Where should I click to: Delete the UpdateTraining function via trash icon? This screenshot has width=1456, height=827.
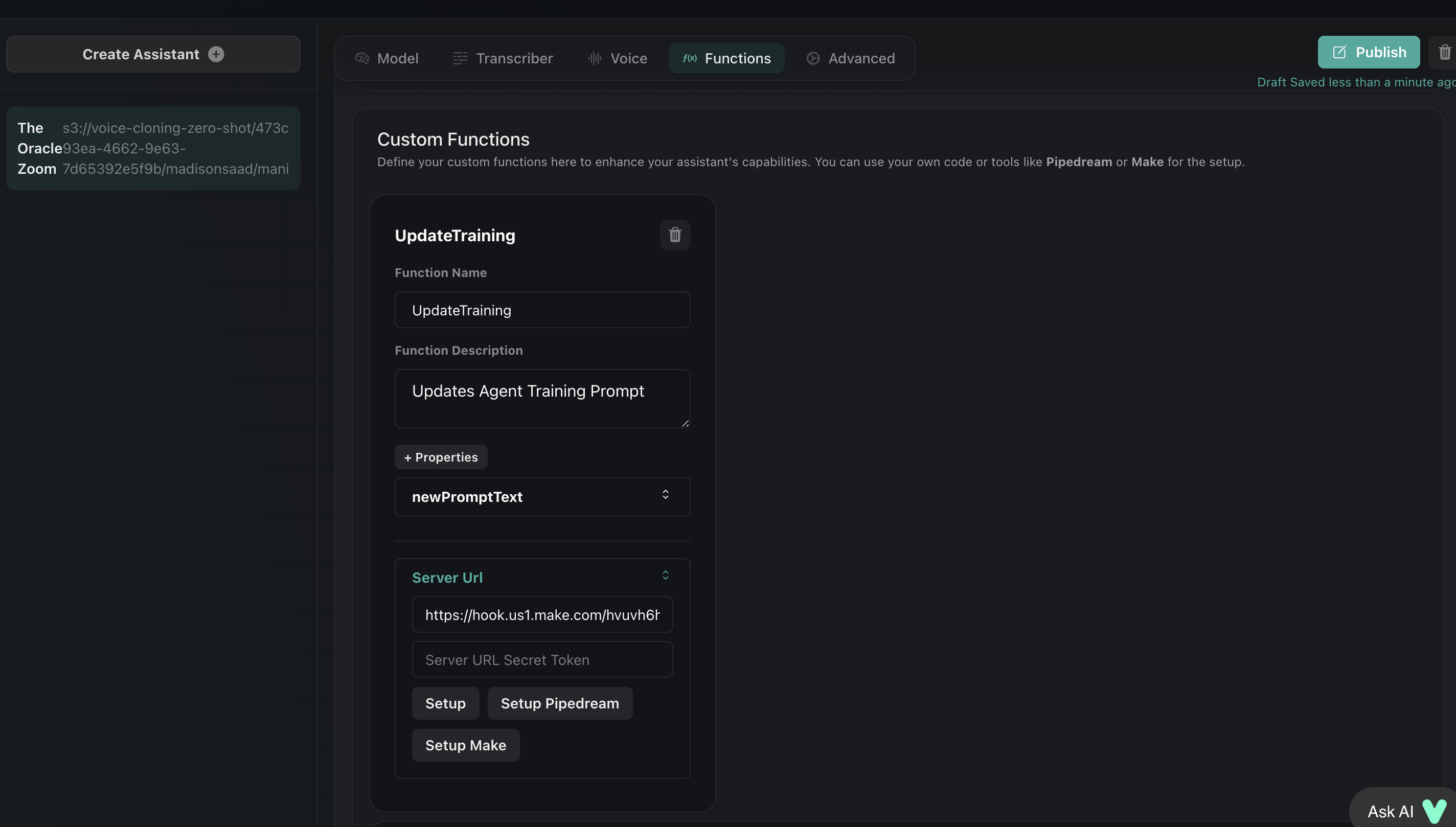point(675,235)
